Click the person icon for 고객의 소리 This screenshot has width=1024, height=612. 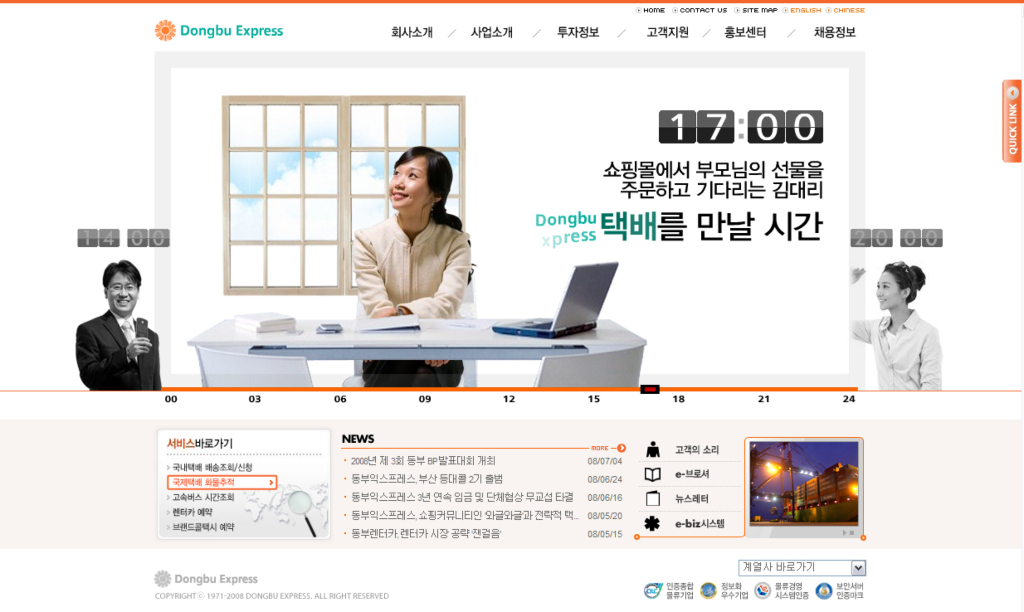[652, 449]
